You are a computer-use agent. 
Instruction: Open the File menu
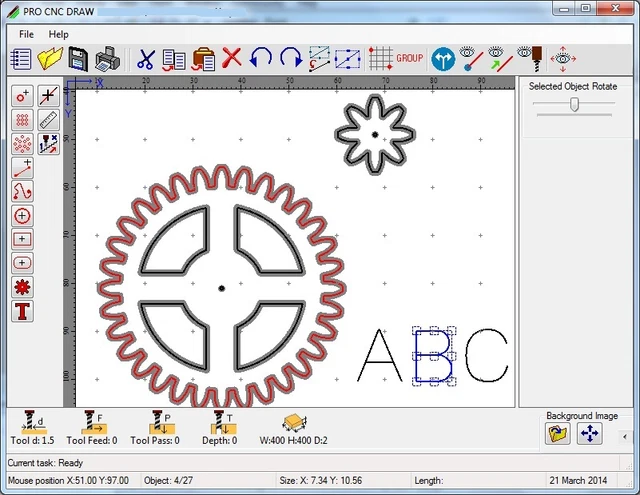click(x=26, y=34)
